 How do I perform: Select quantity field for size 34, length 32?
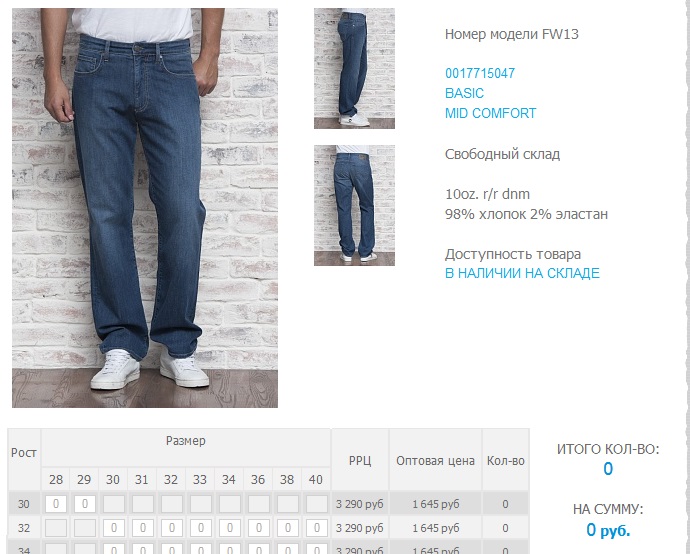pos(230,528)
